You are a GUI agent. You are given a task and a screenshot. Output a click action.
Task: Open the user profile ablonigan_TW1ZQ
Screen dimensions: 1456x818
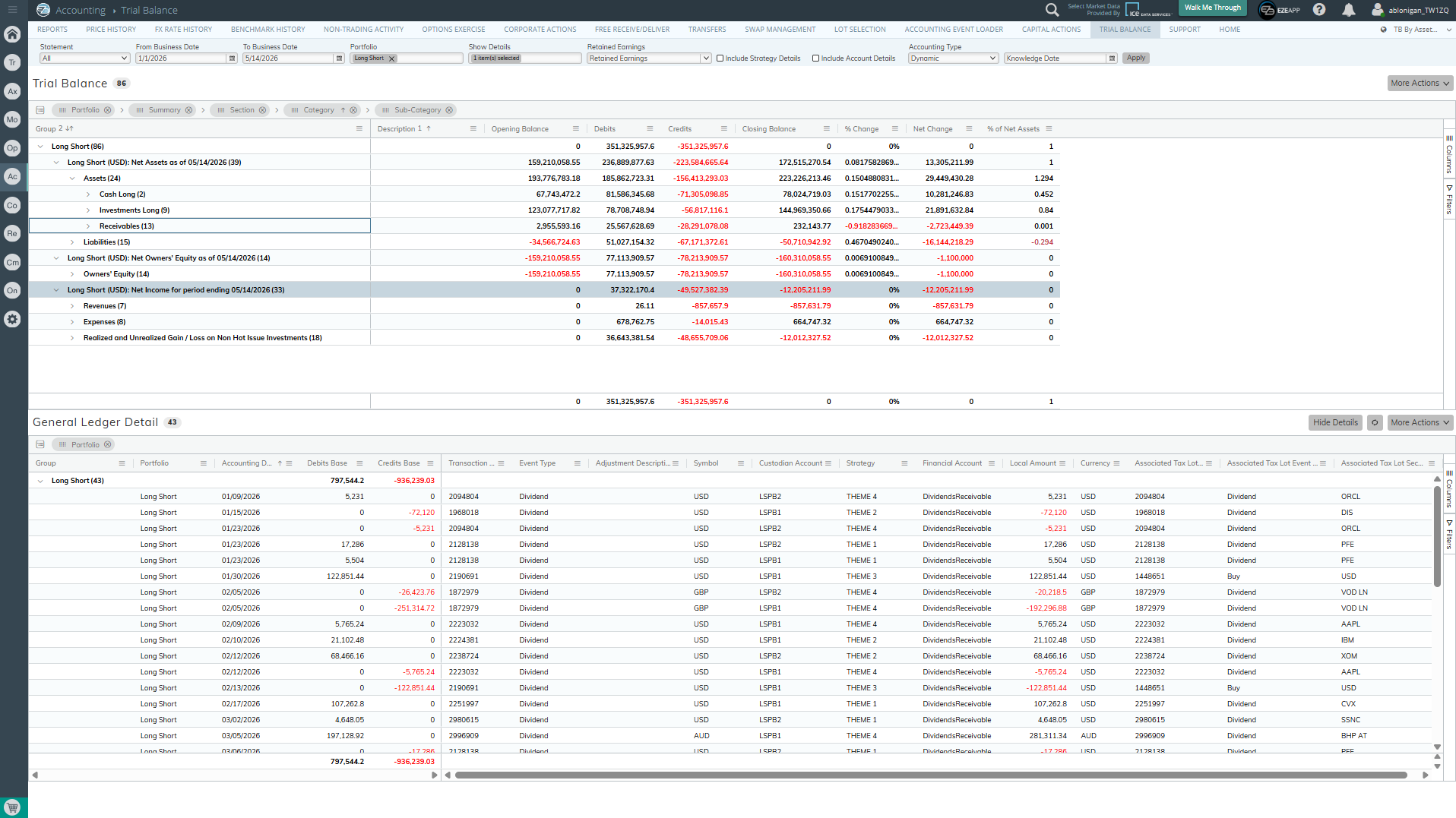pyautogui.click(x=1410, y=10)
